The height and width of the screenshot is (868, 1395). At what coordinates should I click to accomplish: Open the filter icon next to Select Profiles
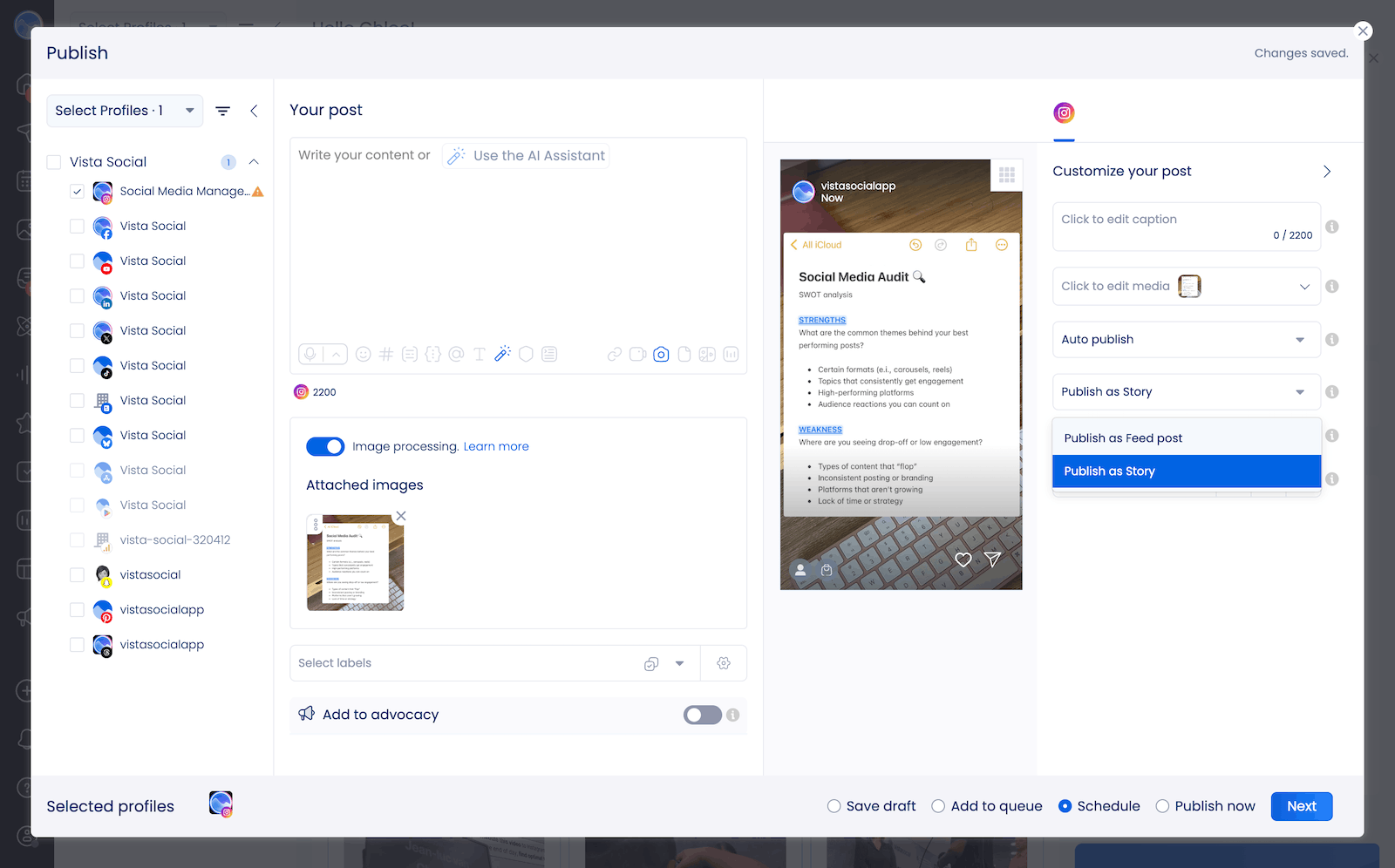pyautogui.click(x=223, y=111)
